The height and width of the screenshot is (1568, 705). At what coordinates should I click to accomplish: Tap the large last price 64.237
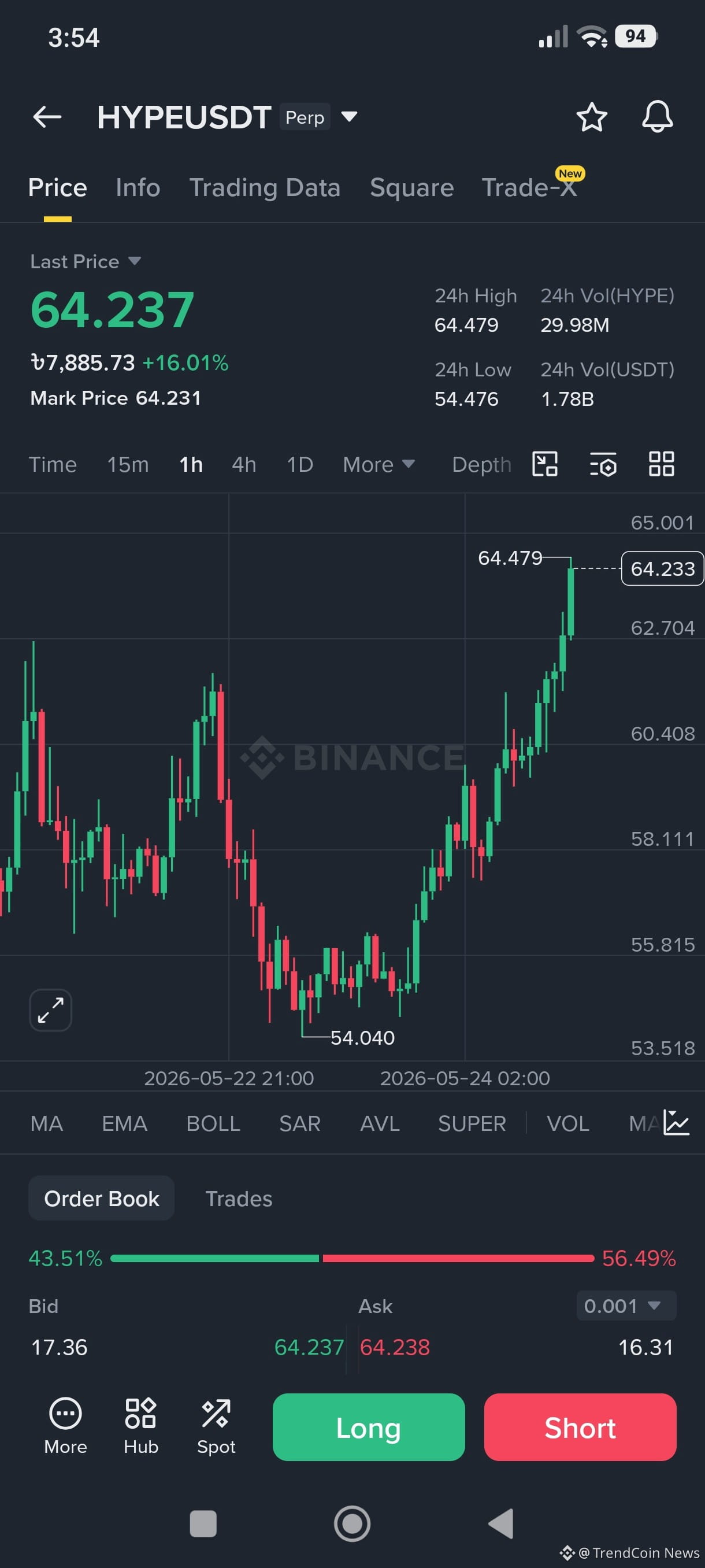tap(113, 309)
